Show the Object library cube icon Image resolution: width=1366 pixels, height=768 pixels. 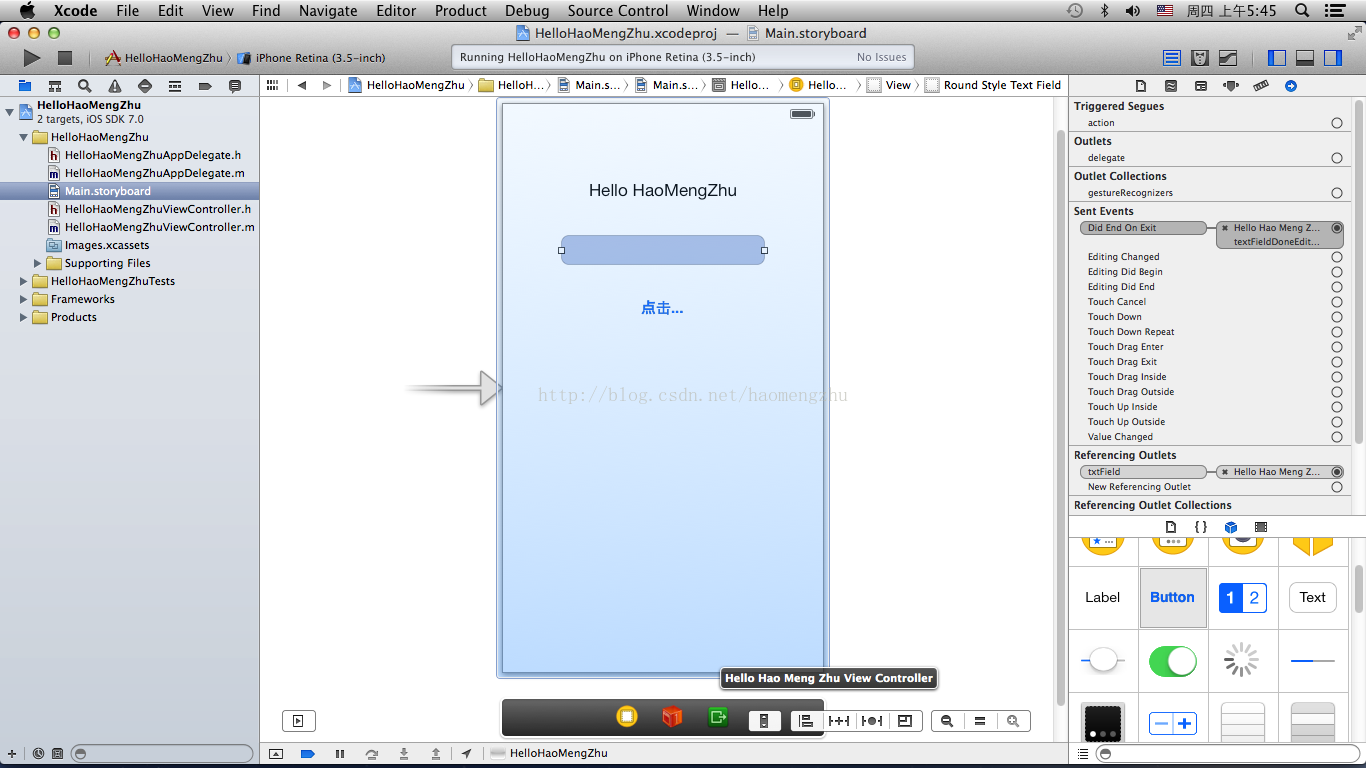coord(1231,527)
